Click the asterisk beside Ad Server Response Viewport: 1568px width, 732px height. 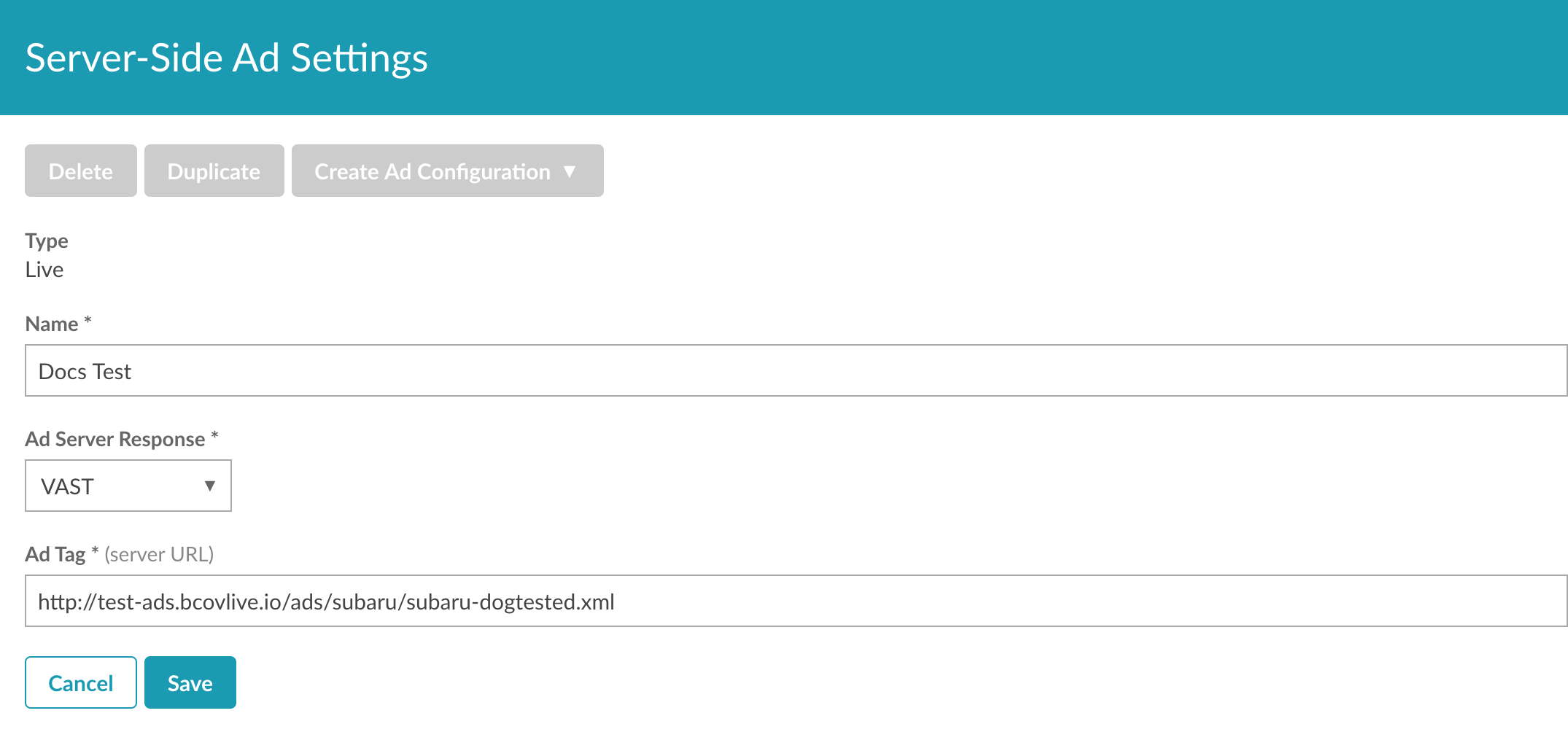point(214,436)
